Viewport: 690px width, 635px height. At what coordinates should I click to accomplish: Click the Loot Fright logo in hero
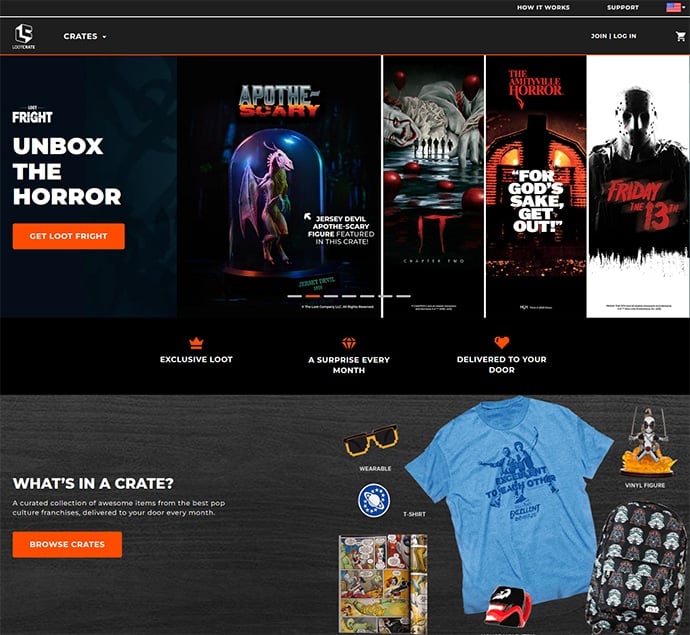32,114
